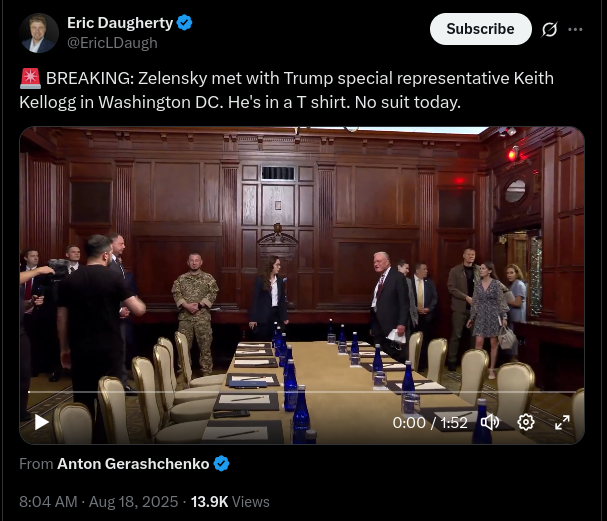This screenshot has height=521, width=607.
Task: Play the embedded video
Action: [41, 422]
